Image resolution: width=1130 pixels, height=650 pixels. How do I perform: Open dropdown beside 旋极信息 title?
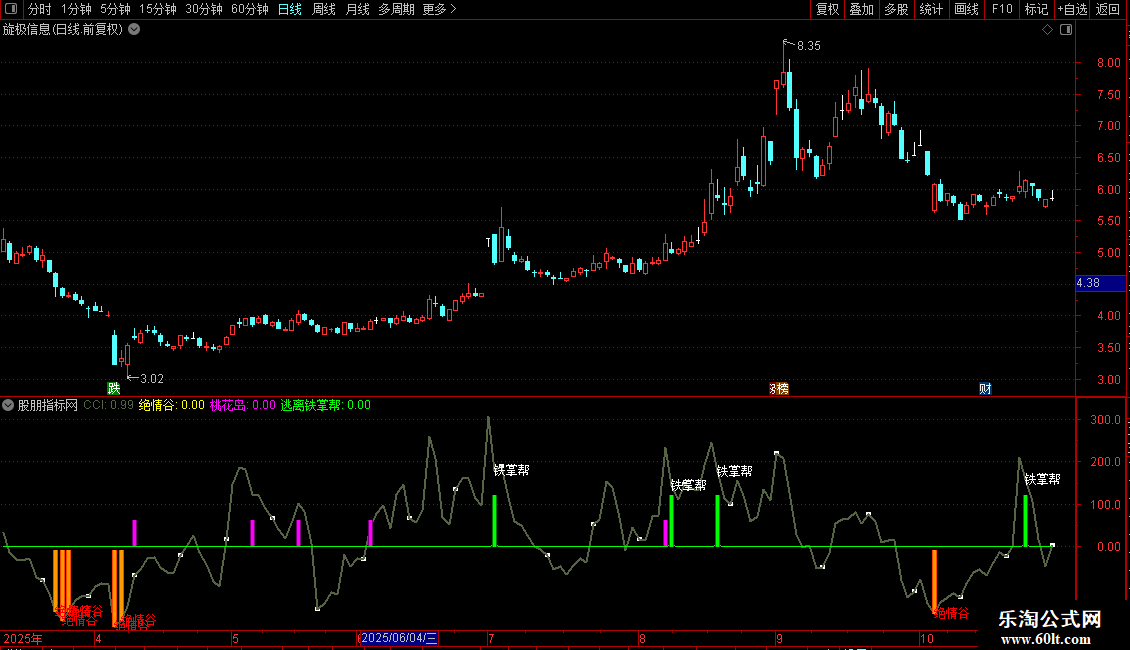(x=134, y=30)
